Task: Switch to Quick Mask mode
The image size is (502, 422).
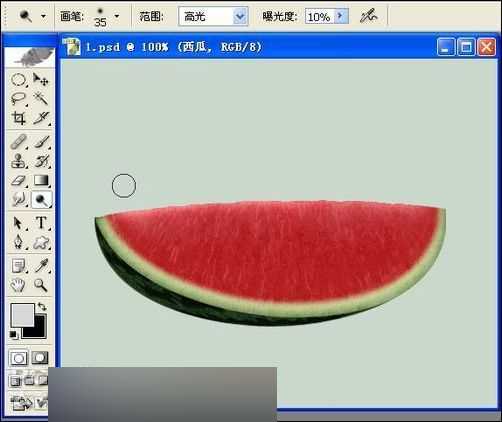Action: click(40, 358)
